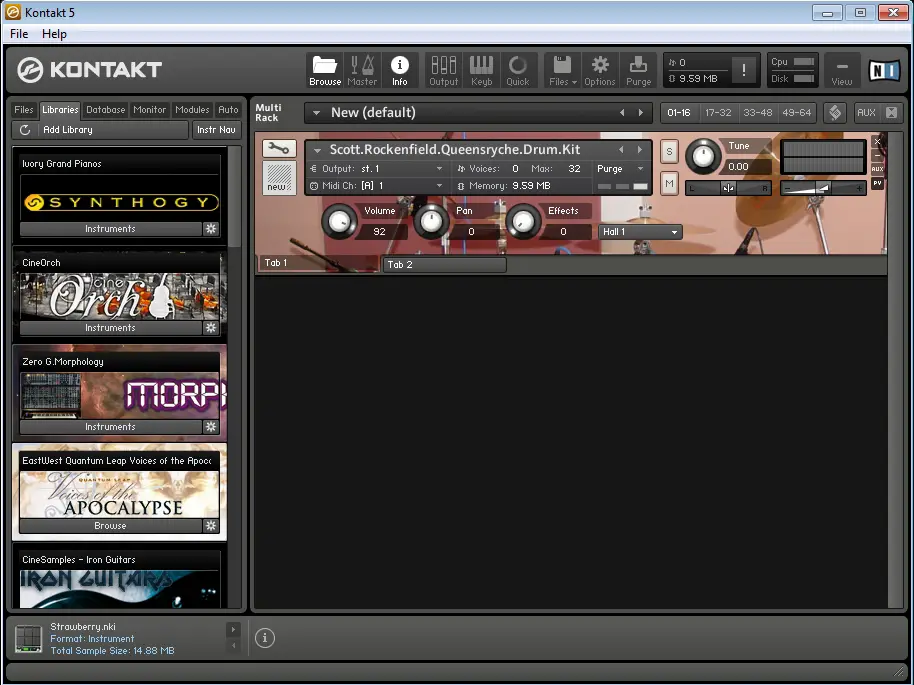Open the Hall 1 effect dropdown
This screenshot has width=914, height=685.
pyautogui.click(x=639, y=232)
